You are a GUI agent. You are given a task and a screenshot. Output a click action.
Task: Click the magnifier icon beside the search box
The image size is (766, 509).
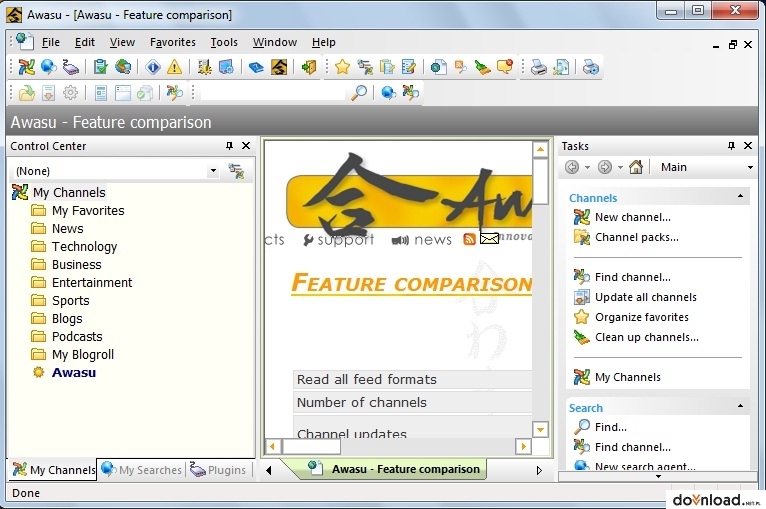tap(359, 92)
